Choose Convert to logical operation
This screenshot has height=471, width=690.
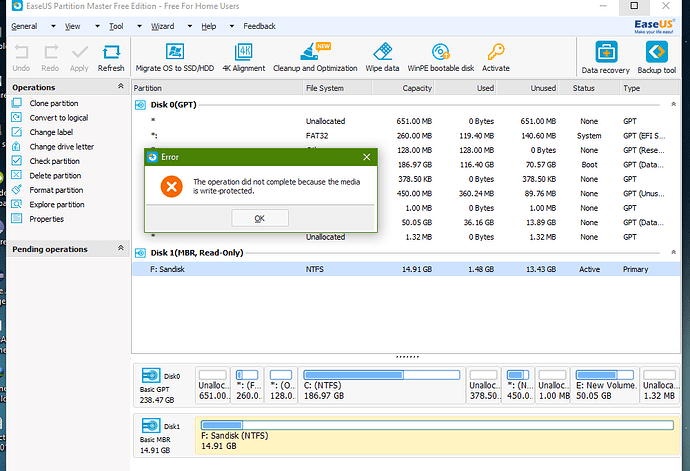click(59, 118)
